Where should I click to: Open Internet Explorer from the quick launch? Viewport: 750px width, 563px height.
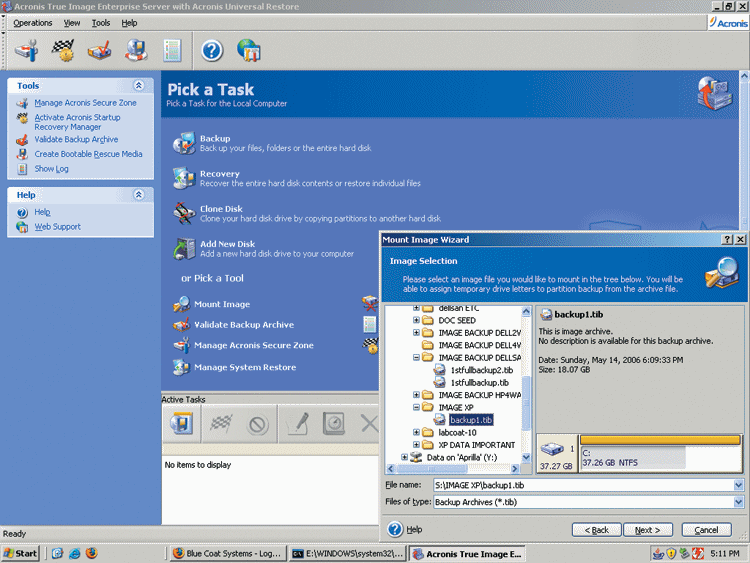[75, 553]
